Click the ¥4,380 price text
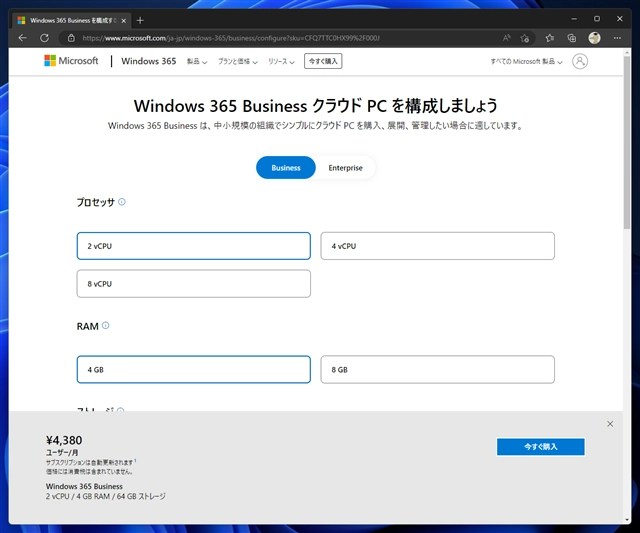The width and height of the screenshot is (640, 533). coord(64,440)
